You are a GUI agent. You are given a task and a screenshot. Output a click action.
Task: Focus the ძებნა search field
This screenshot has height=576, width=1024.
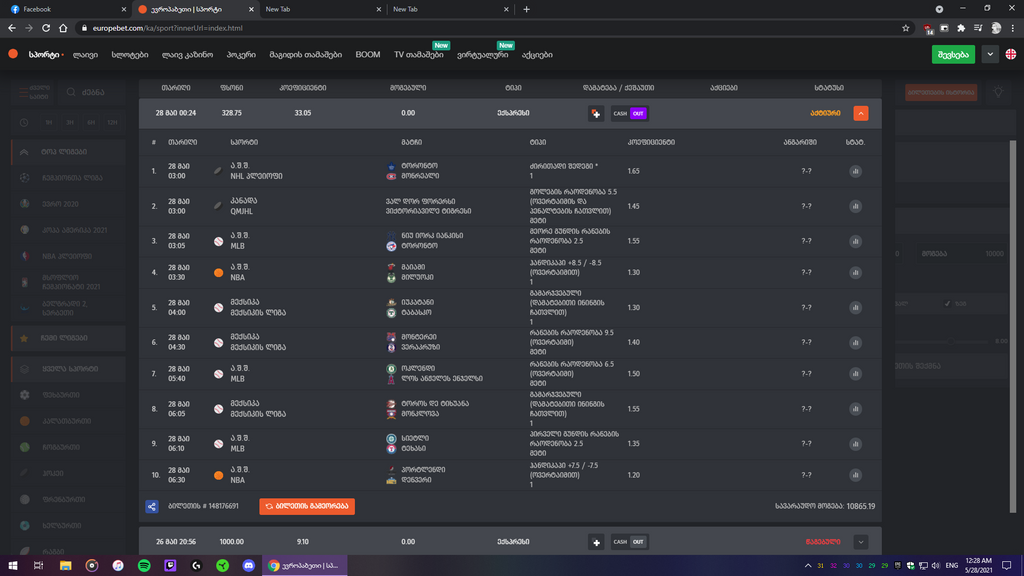93,92
